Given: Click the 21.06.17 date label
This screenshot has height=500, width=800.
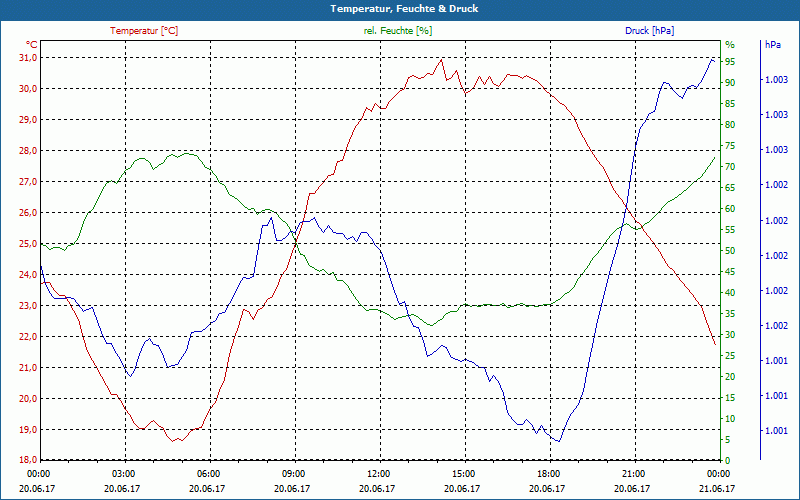Looking at the screenshot, I should tap(717, 488).
